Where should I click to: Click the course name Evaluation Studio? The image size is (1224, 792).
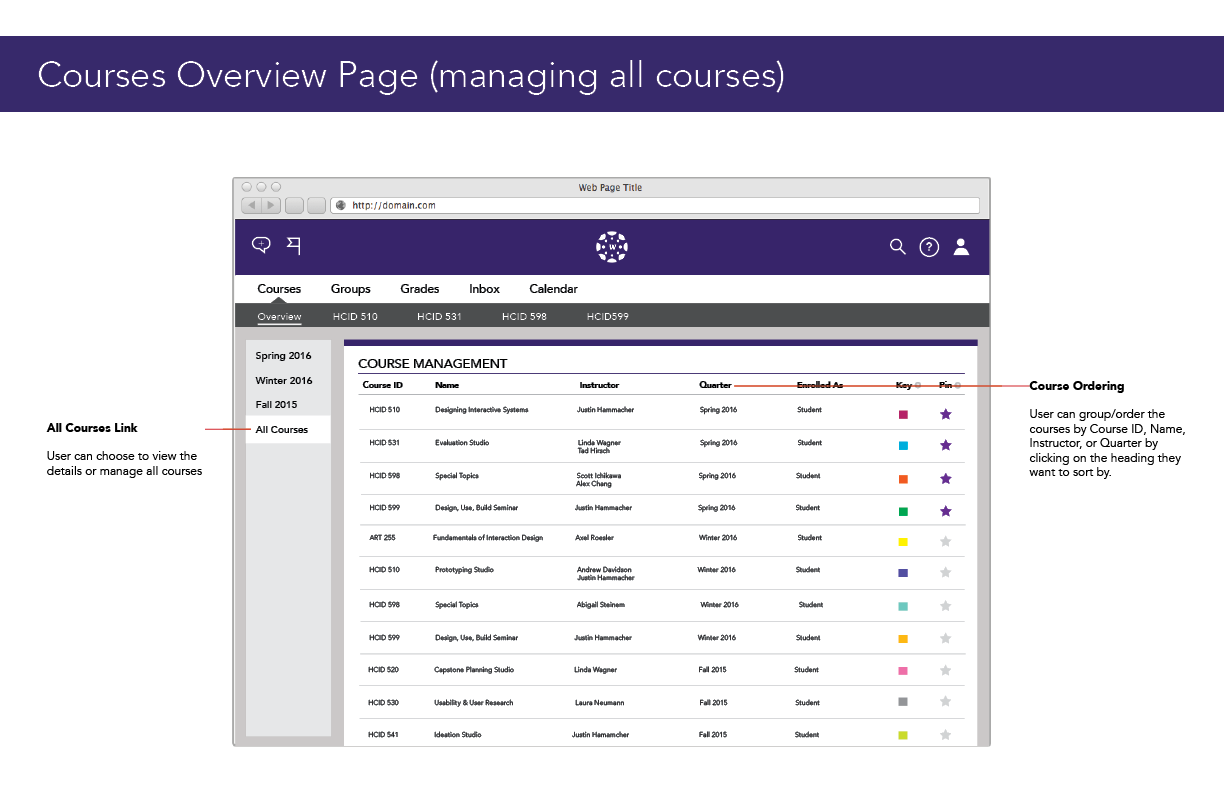point(462,443)
